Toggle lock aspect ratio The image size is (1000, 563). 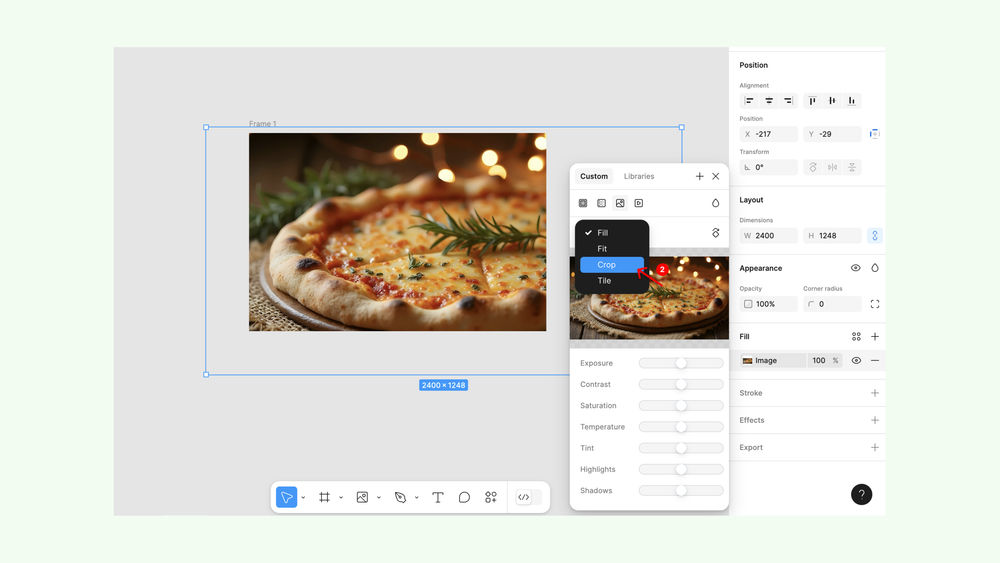coord(874,236)
